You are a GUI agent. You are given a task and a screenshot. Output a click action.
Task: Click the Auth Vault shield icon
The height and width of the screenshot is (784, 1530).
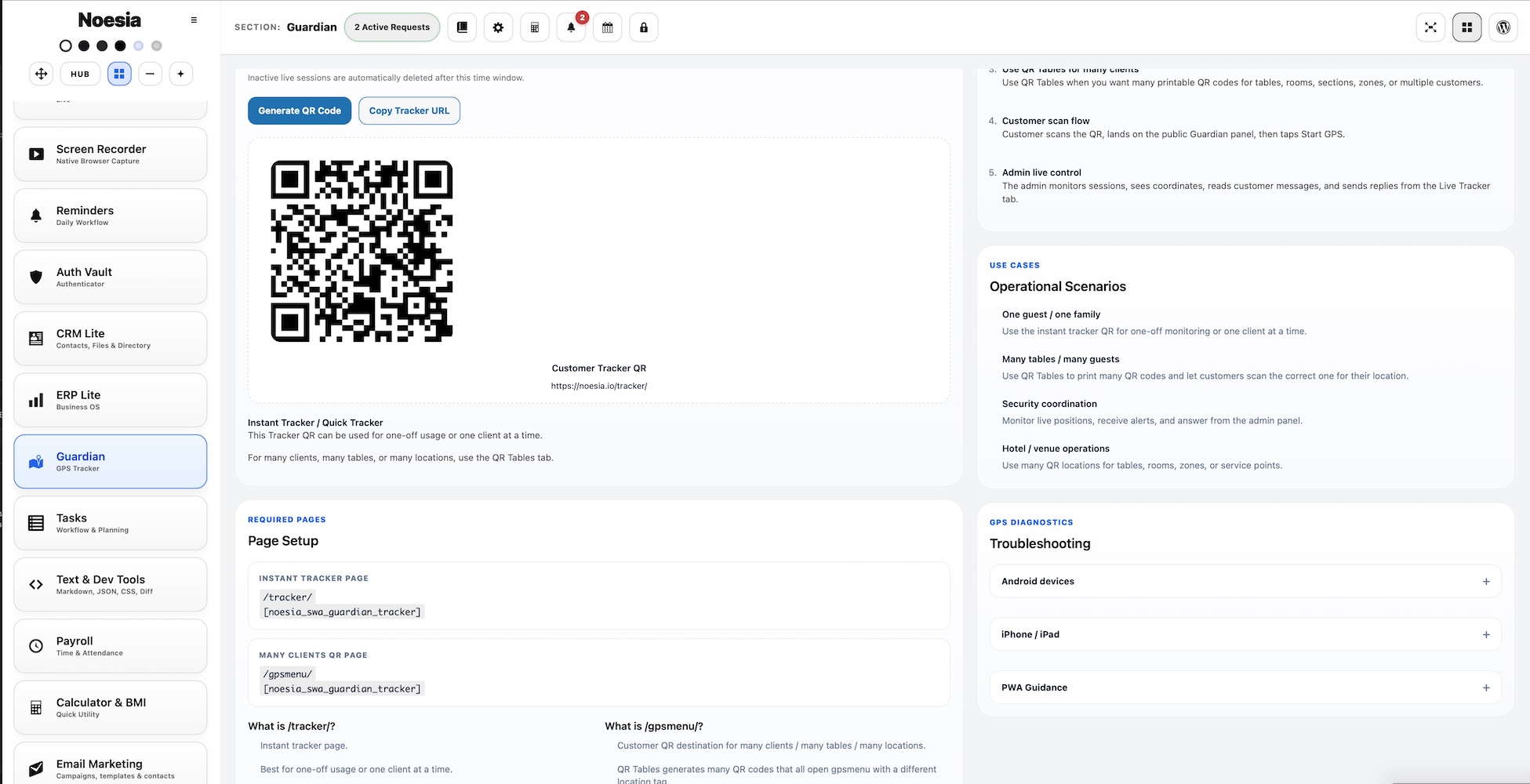36,277
